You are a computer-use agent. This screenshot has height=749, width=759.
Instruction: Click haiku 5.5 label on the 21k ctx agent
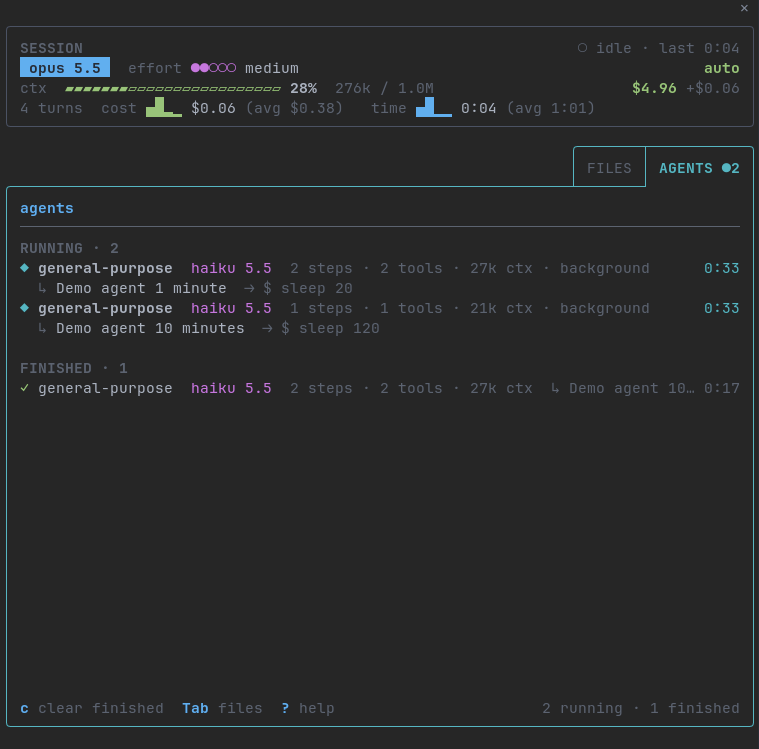pos(231,308)
